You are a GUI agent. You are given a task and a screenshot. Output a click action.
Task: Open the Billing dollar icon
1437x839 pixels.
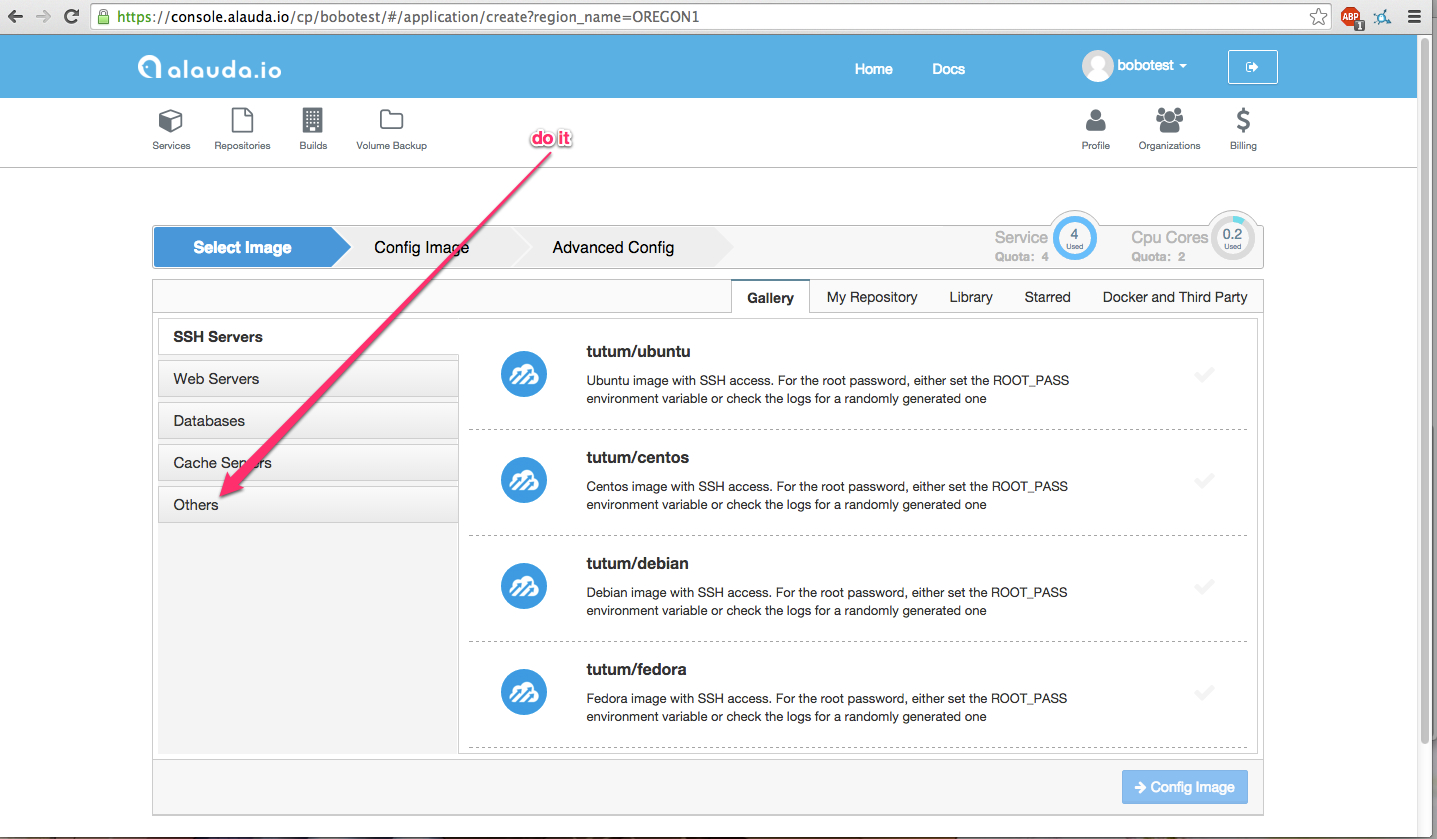1243,121
